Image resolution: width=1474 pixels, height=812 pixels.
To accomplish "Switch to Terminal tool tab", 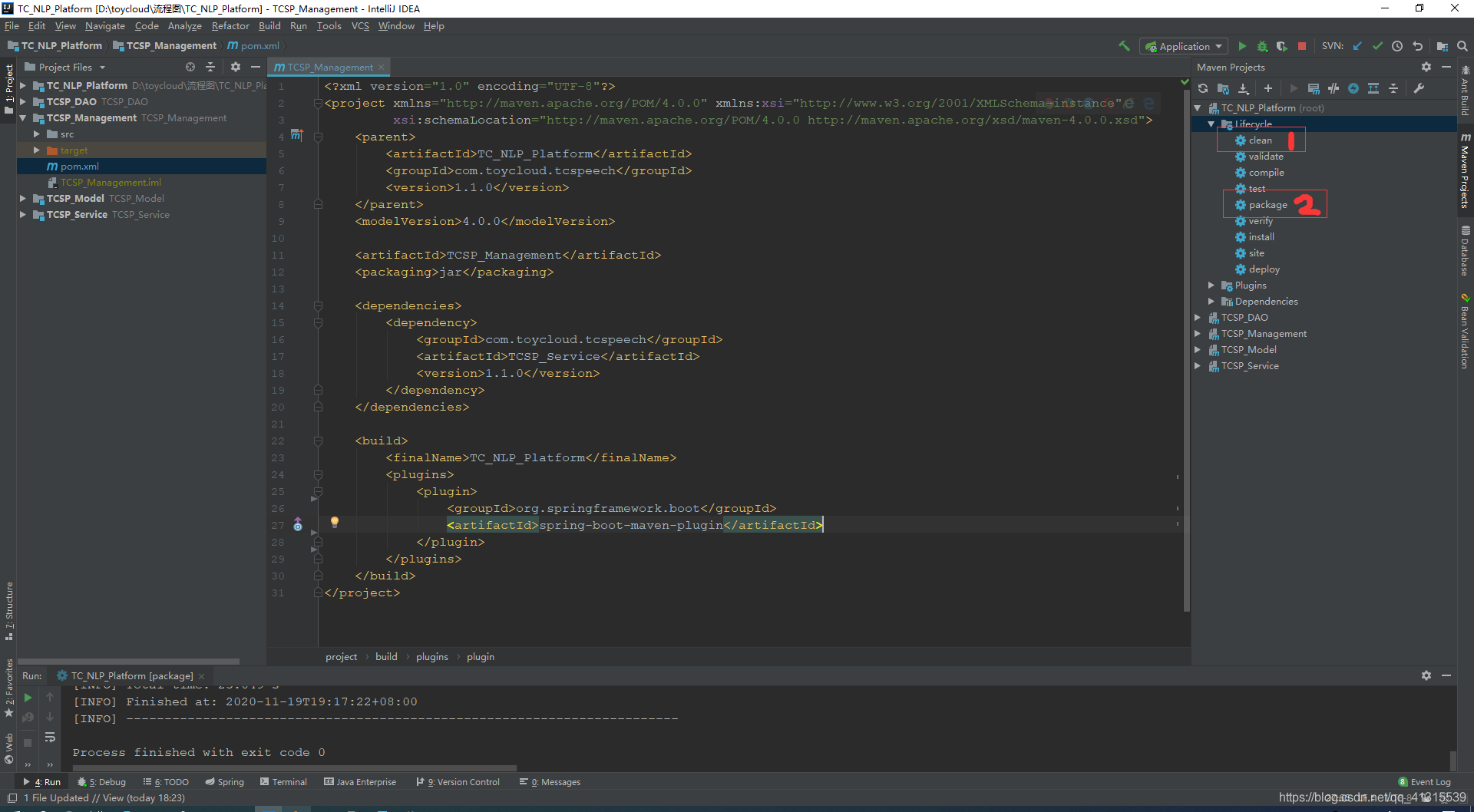I will (x=283, y=782).
